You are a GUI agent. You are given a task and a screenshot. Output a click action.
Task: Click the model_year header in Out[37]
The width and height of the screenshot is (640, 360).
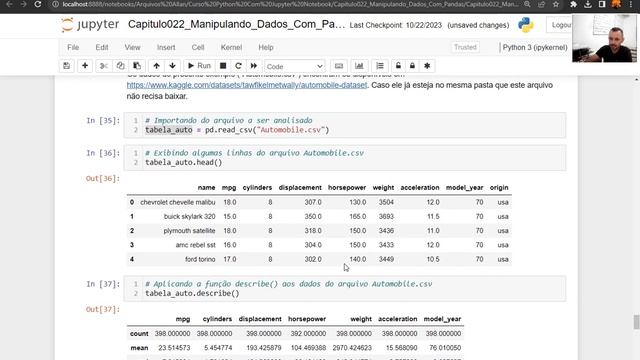[x=442, y=319]
